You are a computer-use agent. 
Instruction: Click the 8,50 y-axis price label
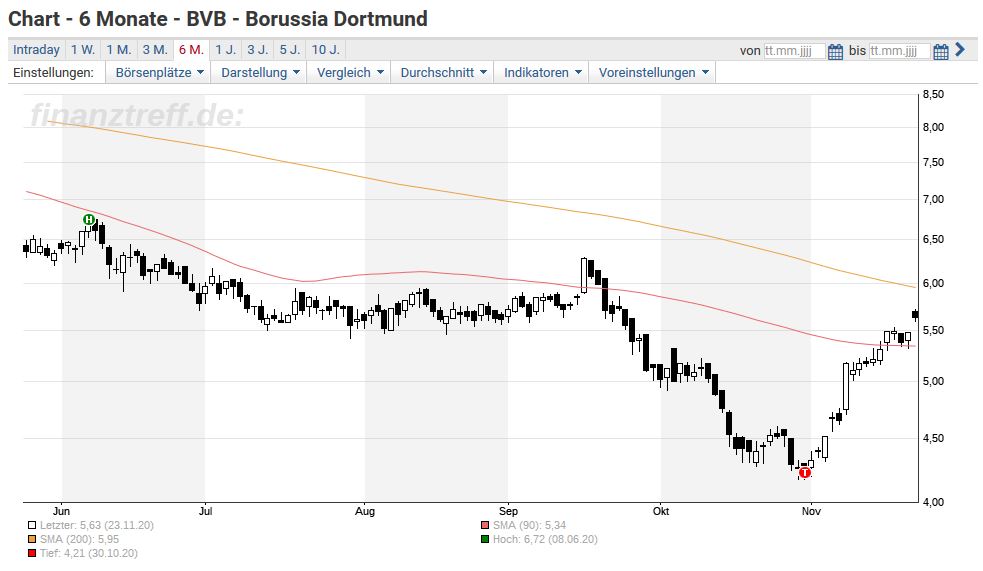[933, 95]
